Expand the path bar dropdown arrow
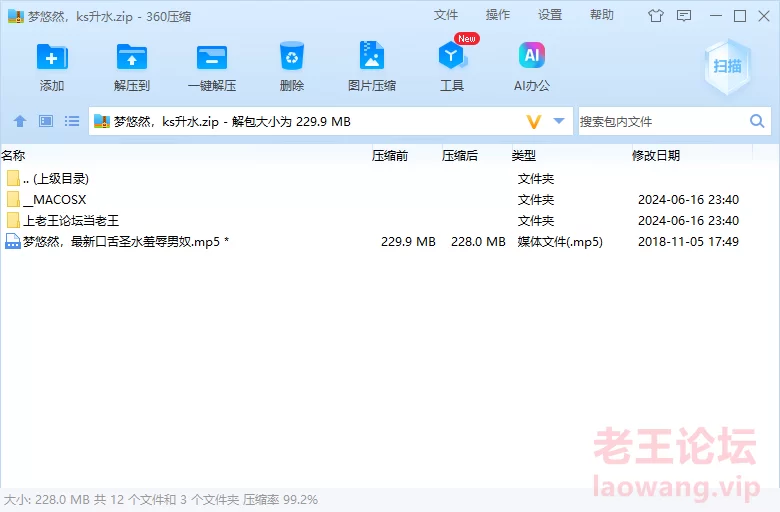 point(559,121)
